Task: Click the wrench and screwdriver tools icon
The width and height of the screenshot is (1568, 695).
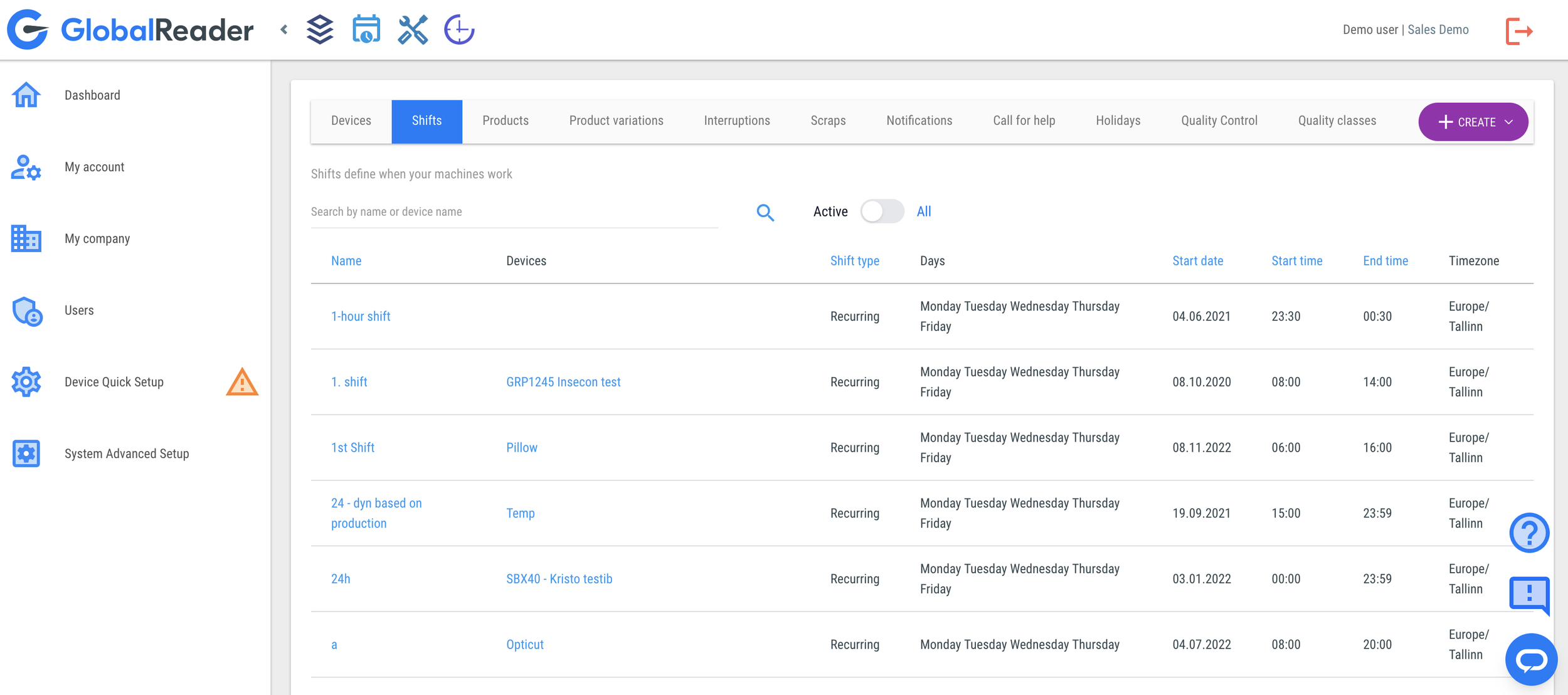Action: coord(413,29)
